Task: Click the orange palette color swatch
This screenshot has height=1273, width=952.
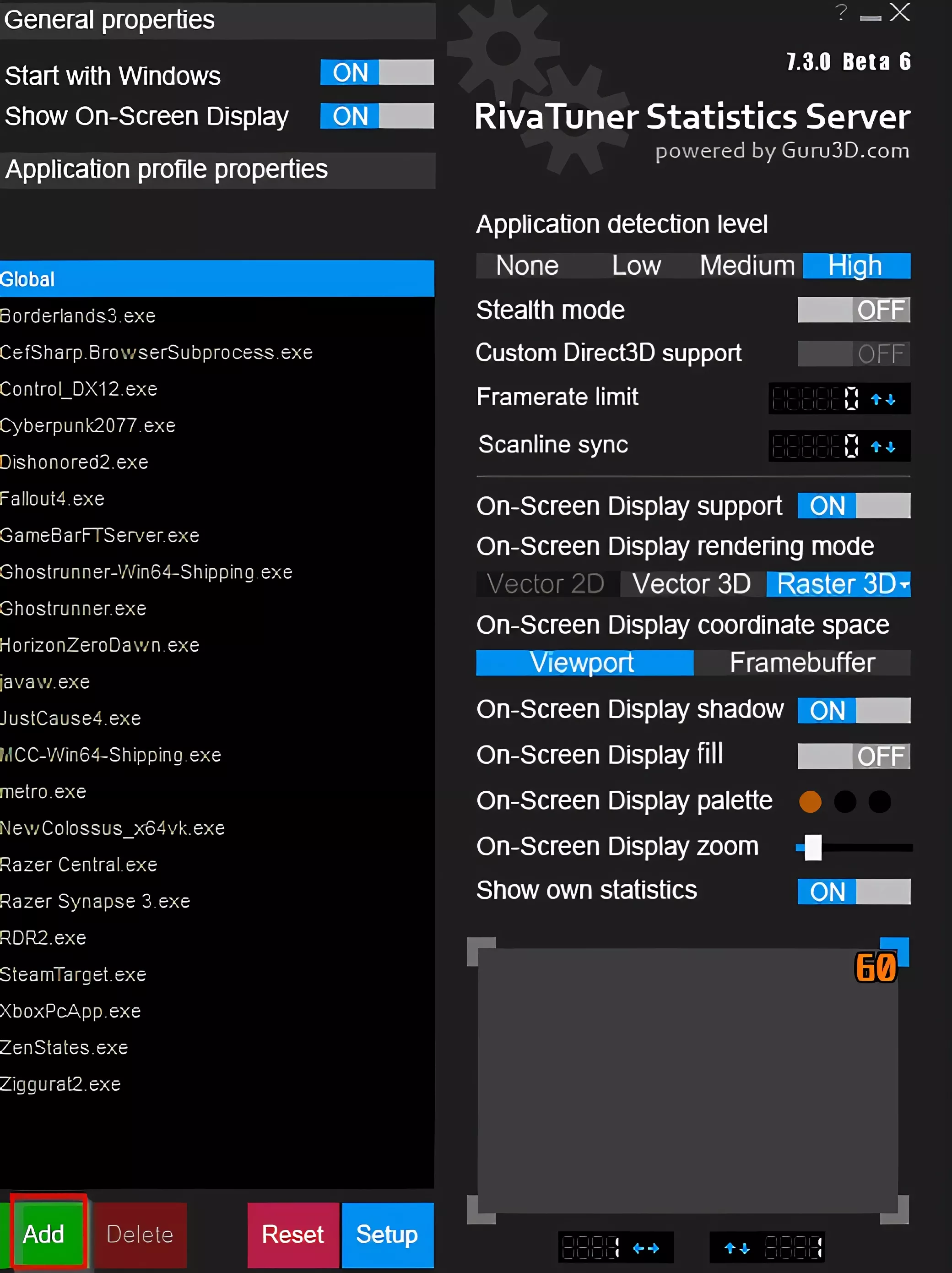Action: coord(811,802)
